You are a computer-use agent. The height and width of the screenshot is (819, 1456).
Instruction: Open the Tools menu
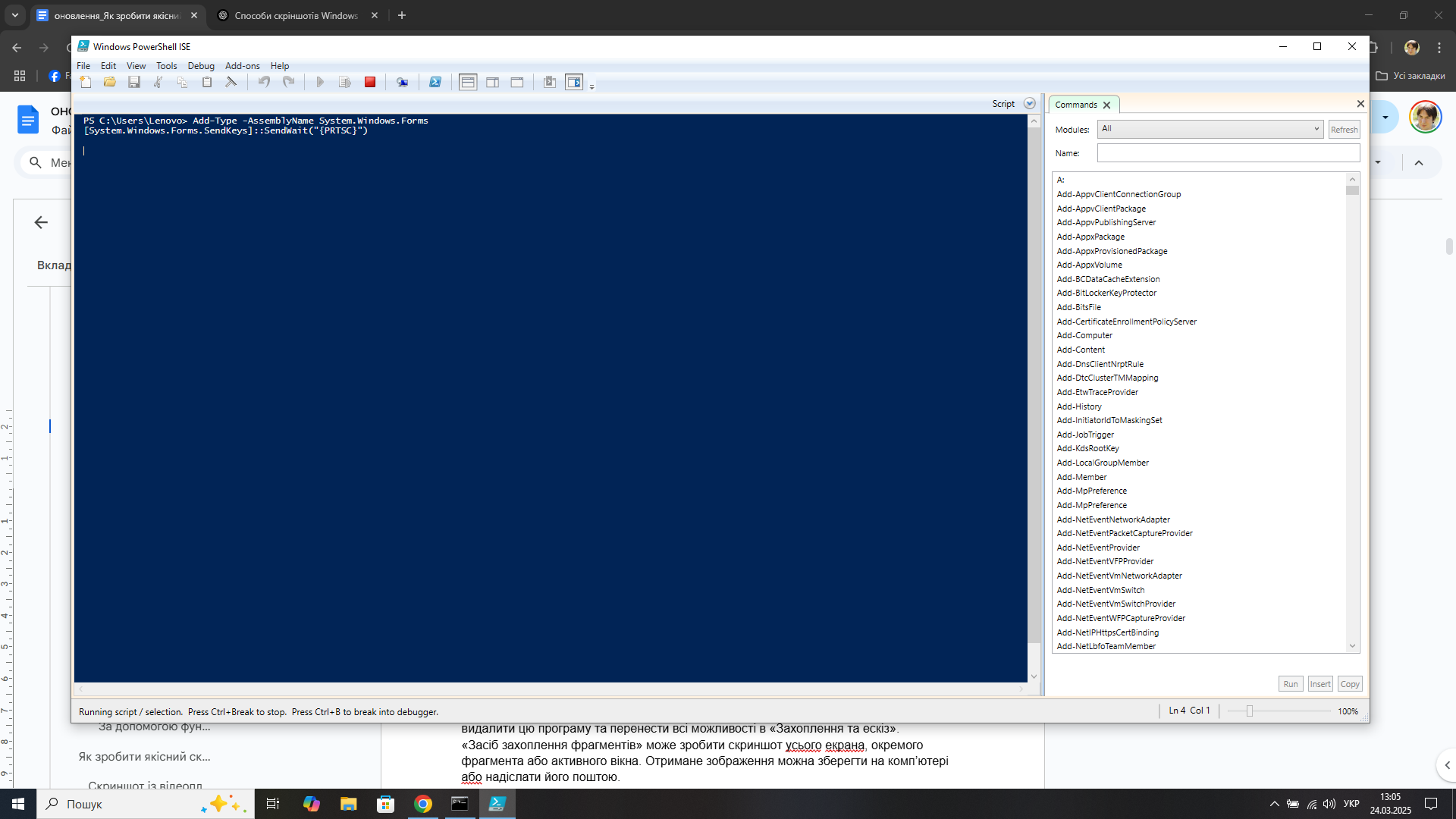coord(166,66)
